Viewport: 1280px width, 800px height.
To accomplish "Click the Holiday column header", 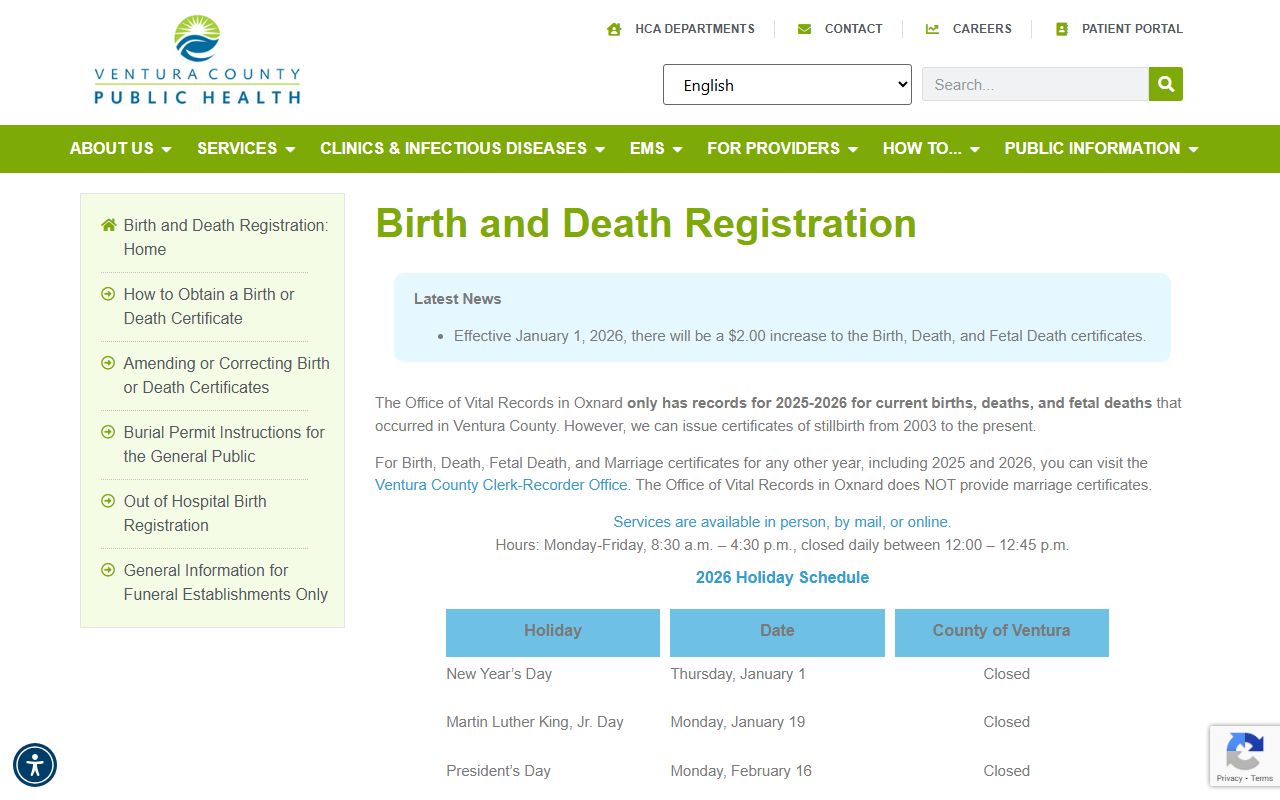I will (553, 632).
